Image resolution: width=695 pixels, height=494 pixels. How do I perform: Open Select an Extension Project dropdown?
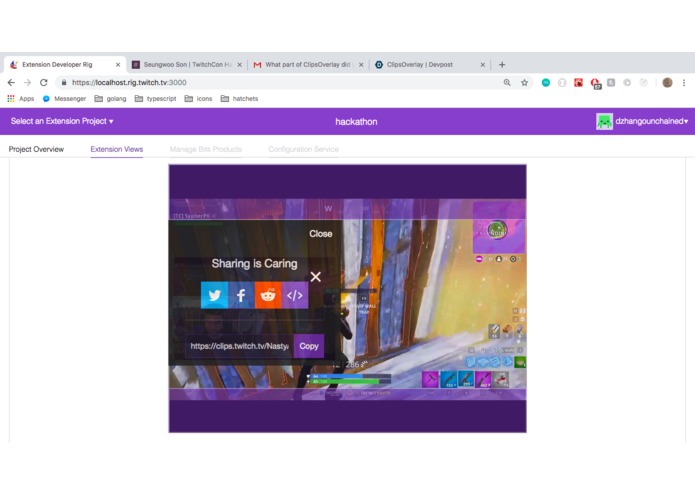click(62, 121)
